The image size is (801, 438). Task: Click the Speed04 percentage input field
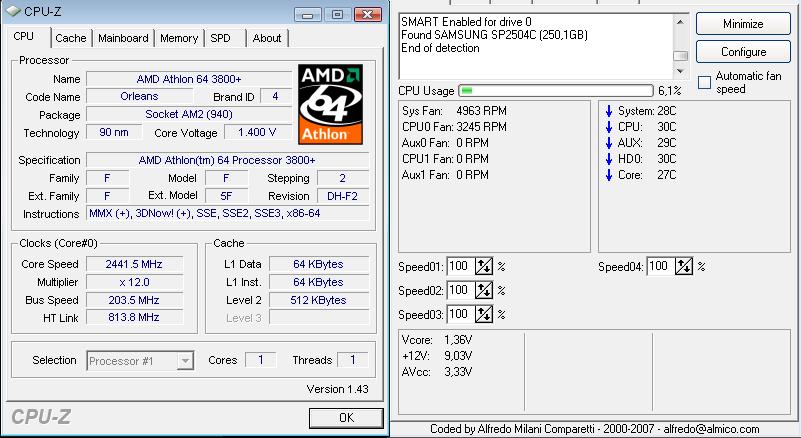pyautogui.click(x=661, y=266)
